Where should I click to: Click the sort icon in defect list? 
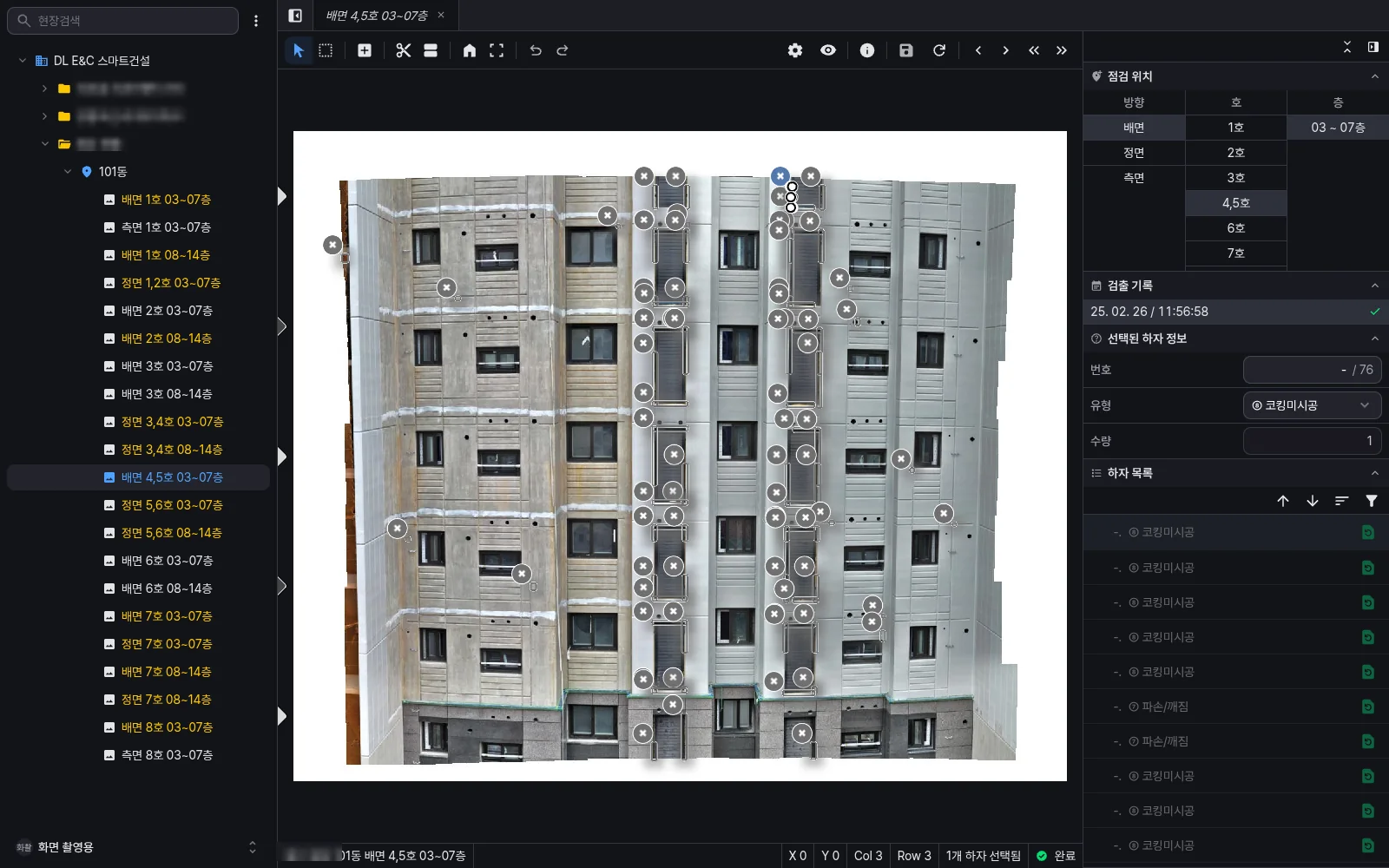pyautogui.click(x=1342, y=501)
